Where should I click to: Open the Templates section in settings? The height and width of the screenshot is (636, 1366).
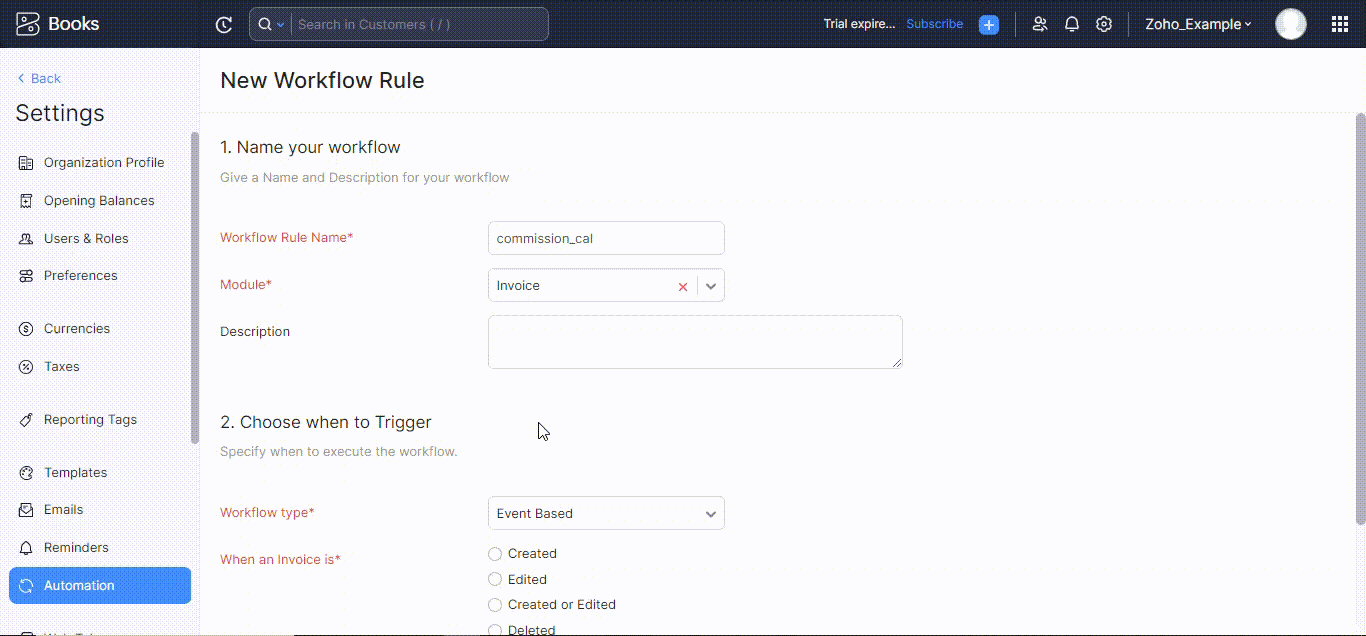pos(76,472)
